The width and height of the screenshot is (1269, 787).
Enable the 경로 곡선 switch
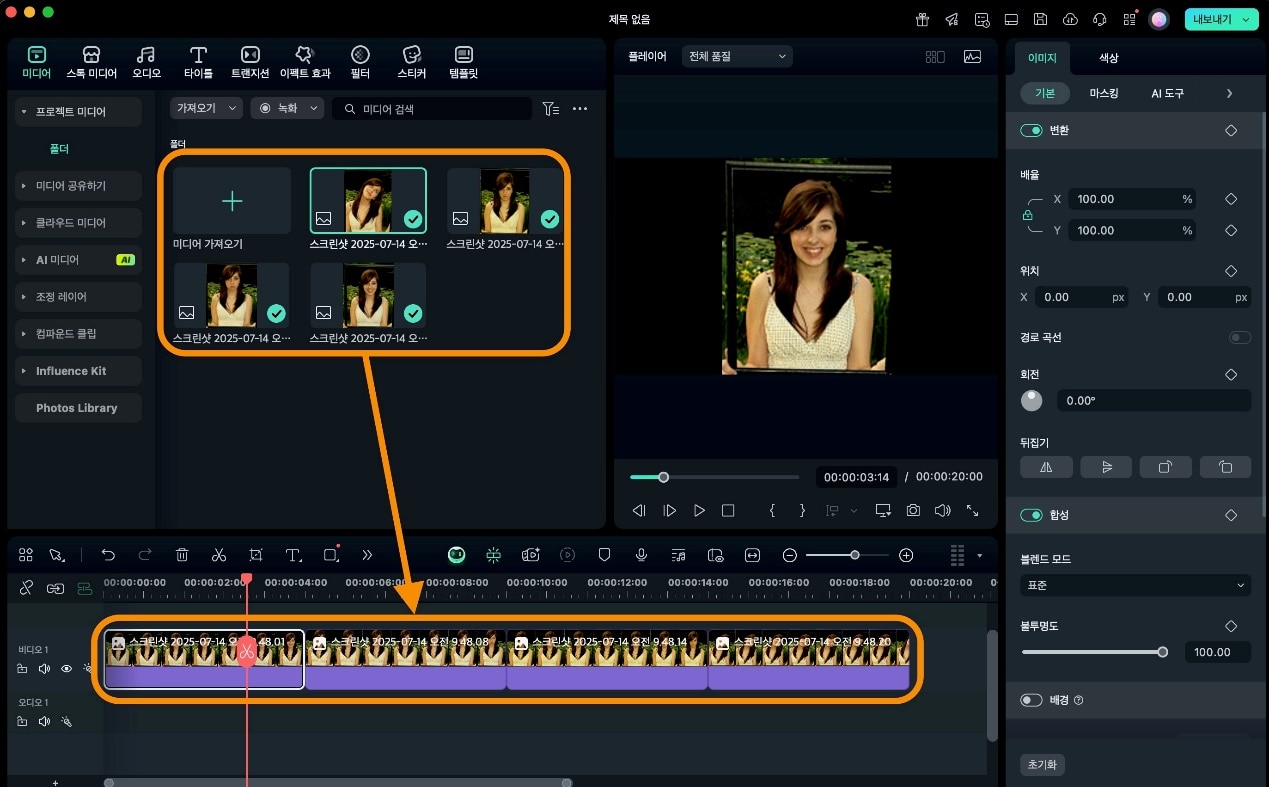(x=1240, y=338)
